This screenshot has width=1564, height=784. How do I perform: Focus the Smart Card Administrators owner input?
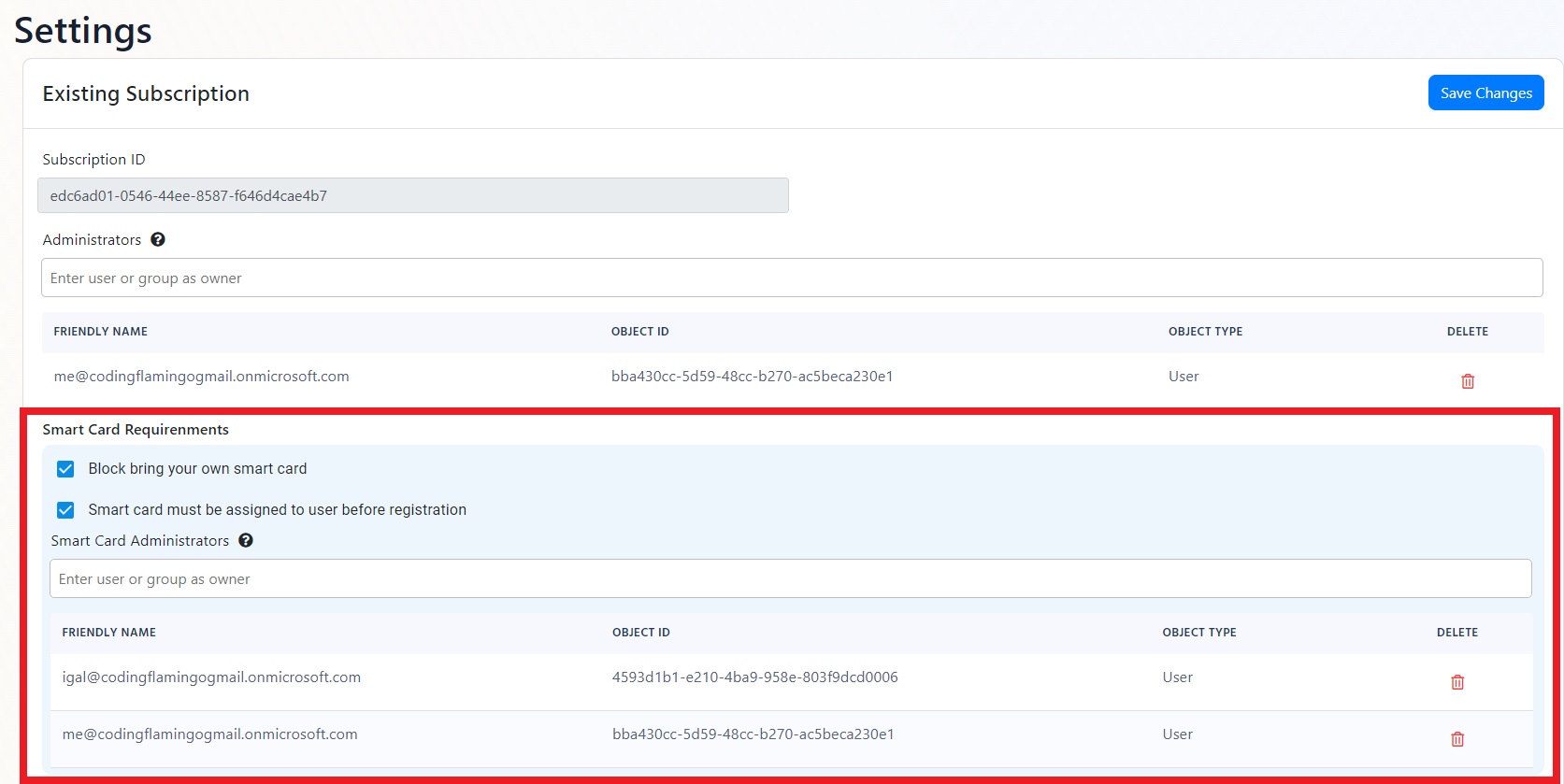click(790, 578)
